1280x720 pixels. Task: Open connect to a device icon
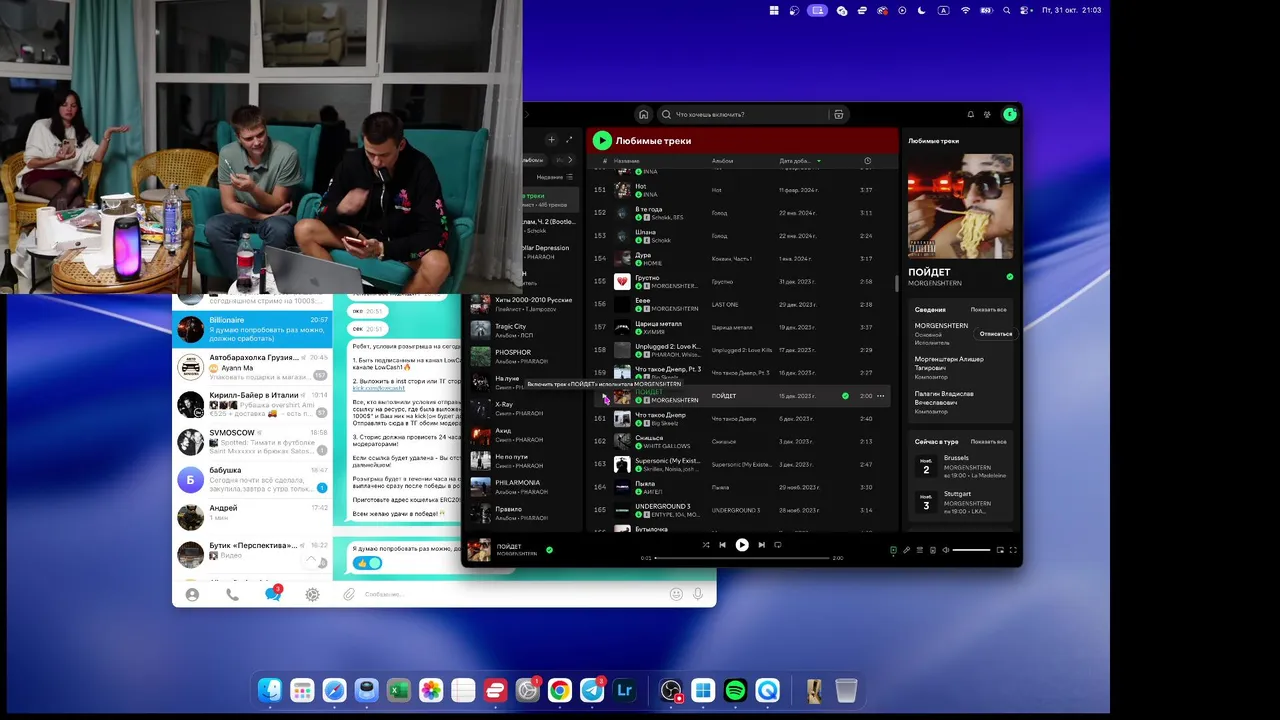click(x=933, y=550)
